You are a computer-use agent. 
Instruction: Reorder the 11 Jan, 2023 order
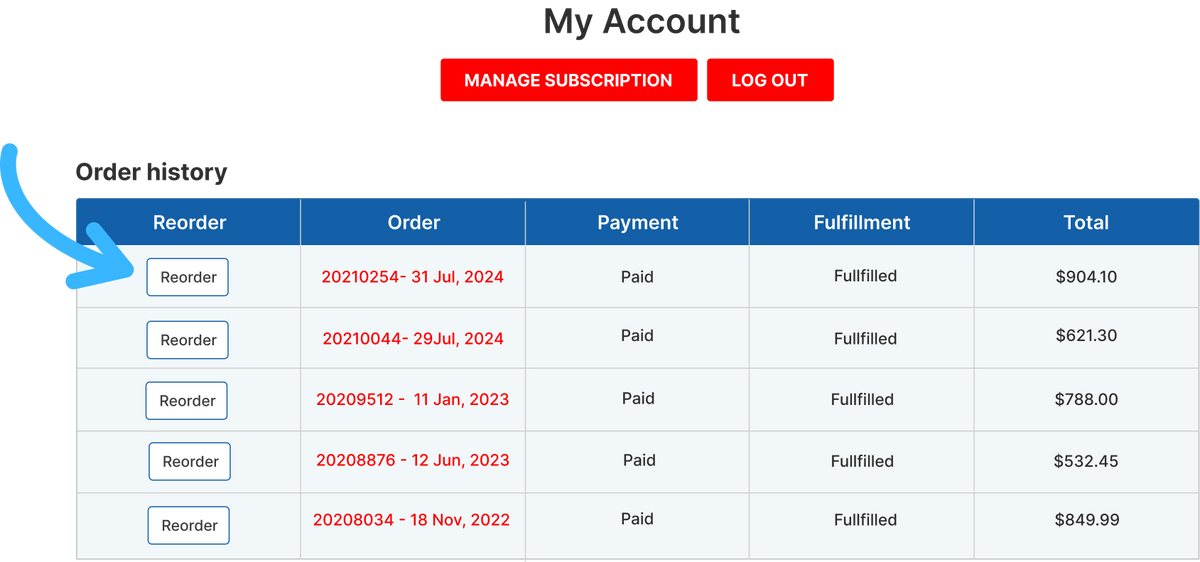187,400
